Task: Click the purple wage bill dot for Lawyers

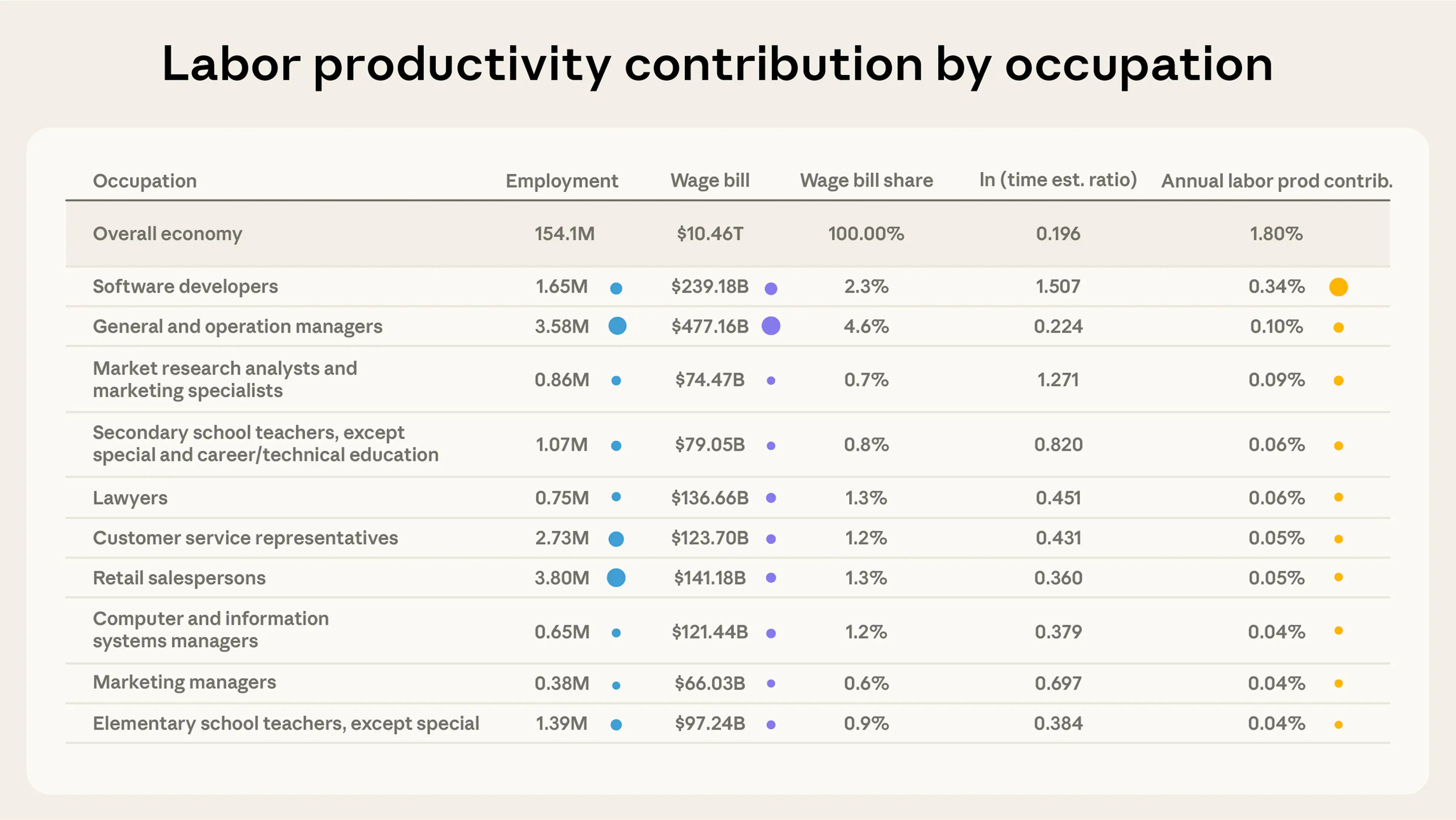Action: [x=771, y=498]
